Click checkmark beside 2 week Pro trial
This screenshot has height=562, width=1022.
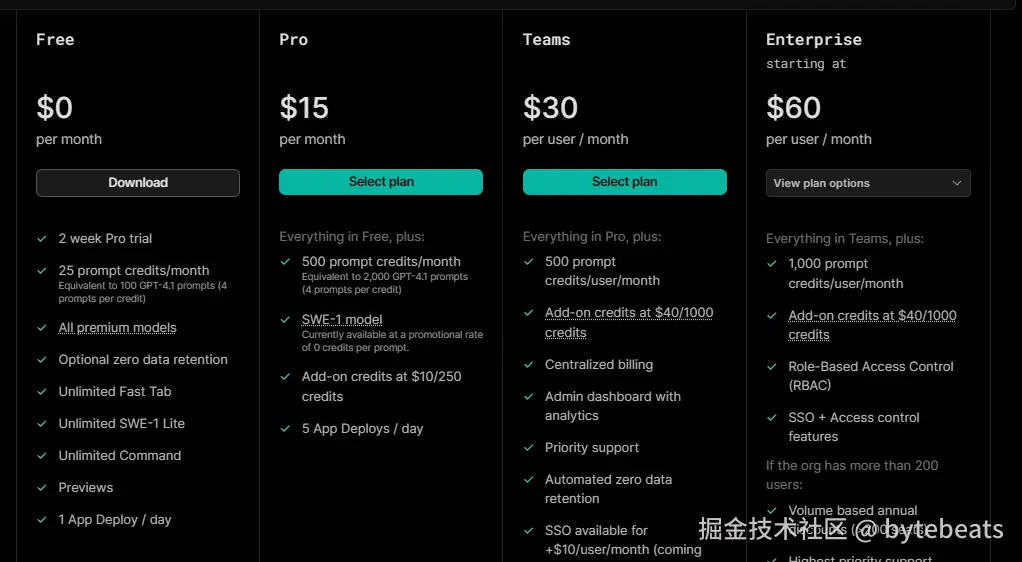42,239
